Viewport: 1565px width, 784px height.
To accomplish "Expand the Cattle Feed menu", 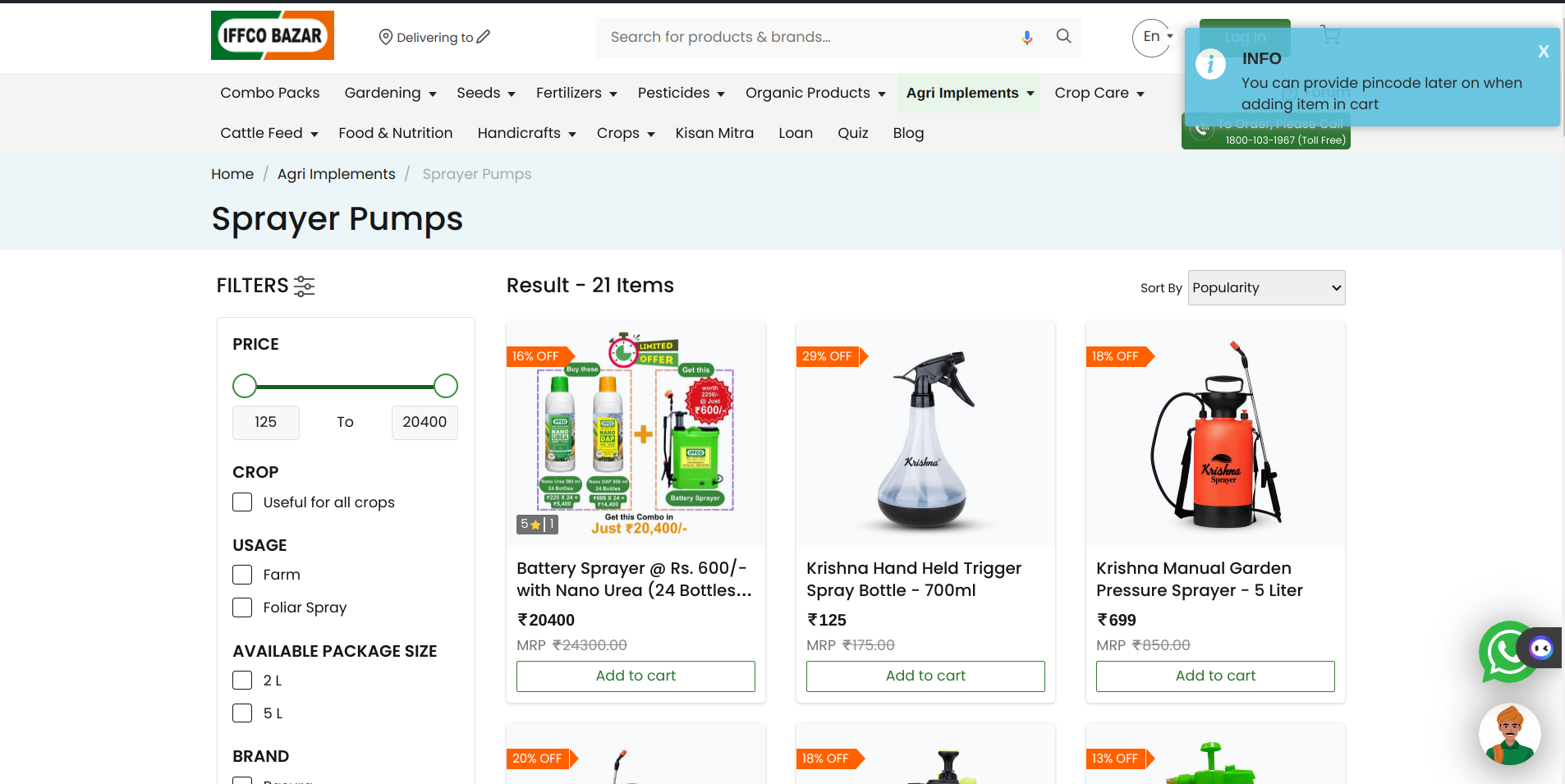I will (269, 133).
